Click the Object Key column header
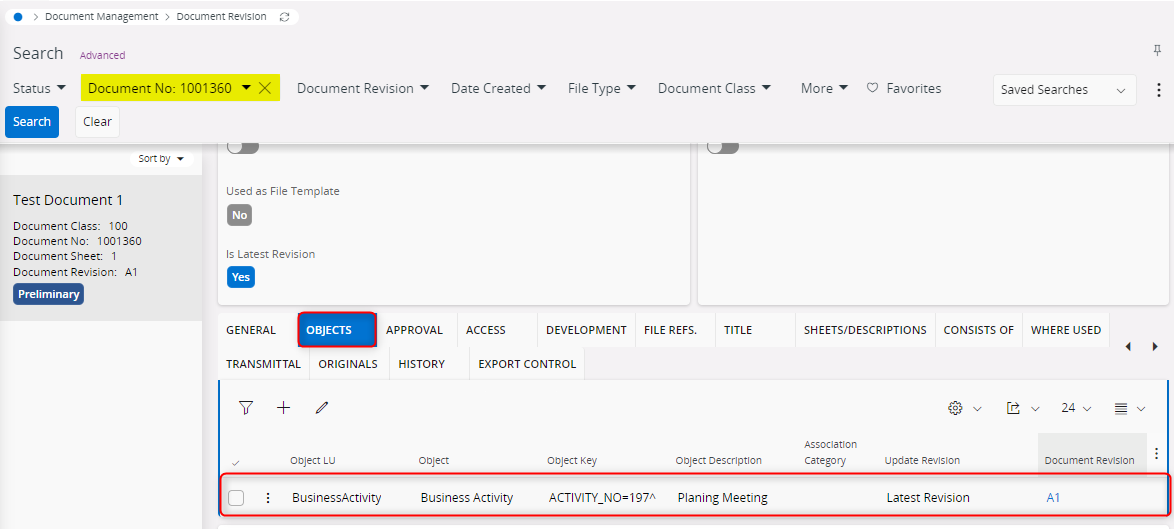 coord(572,460)
